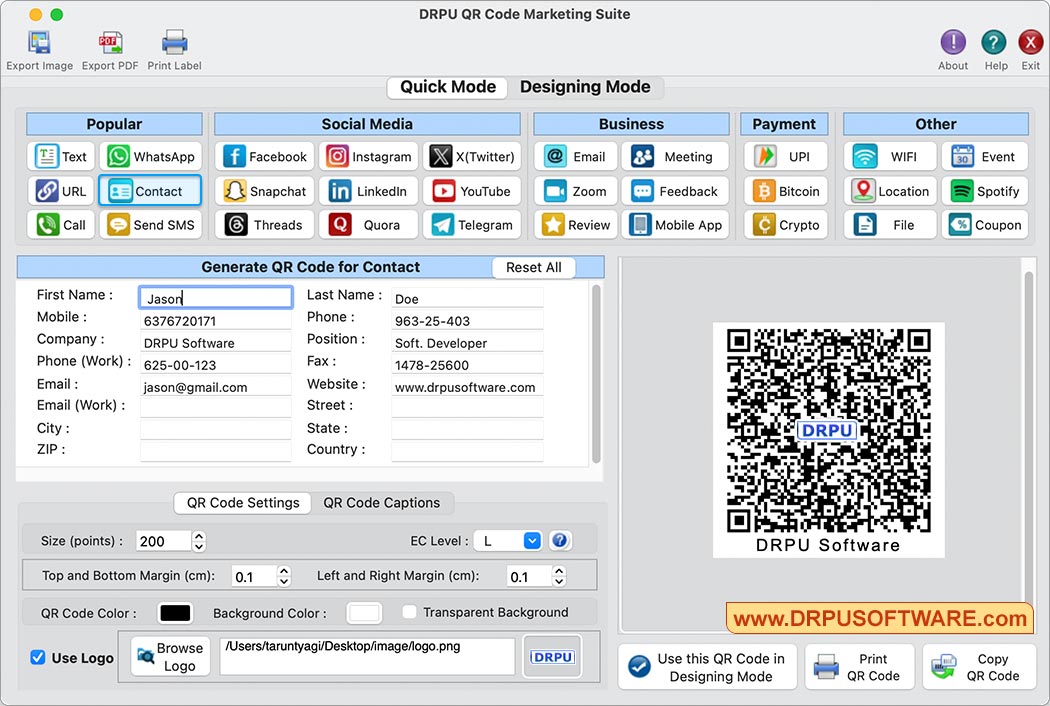The height and width of the screenshot is (706, 1050).
Task: Enable the Use Logo checkbox
Action: point(37,657)
